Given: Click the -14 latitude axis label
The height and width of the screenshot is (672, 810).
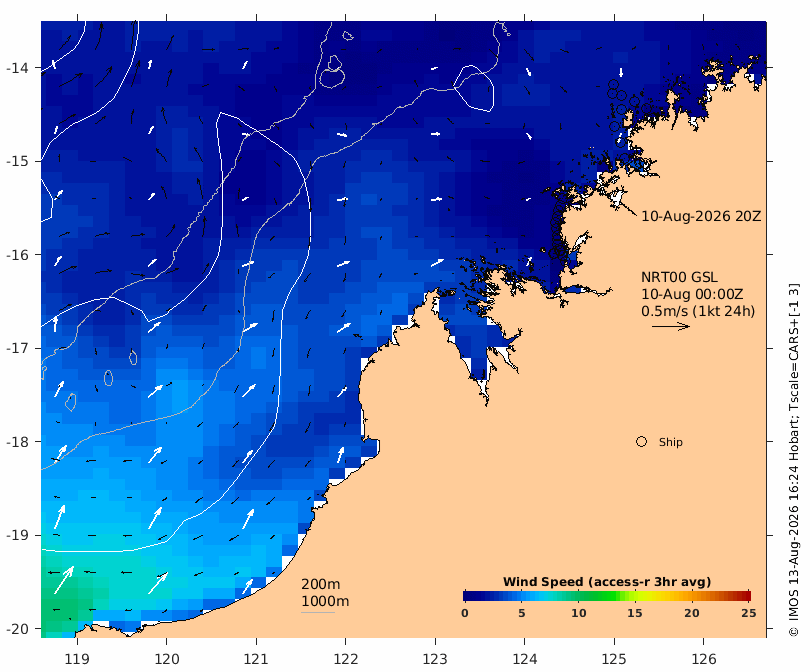Looking at the screenshot, I should (x=17, y=68).
